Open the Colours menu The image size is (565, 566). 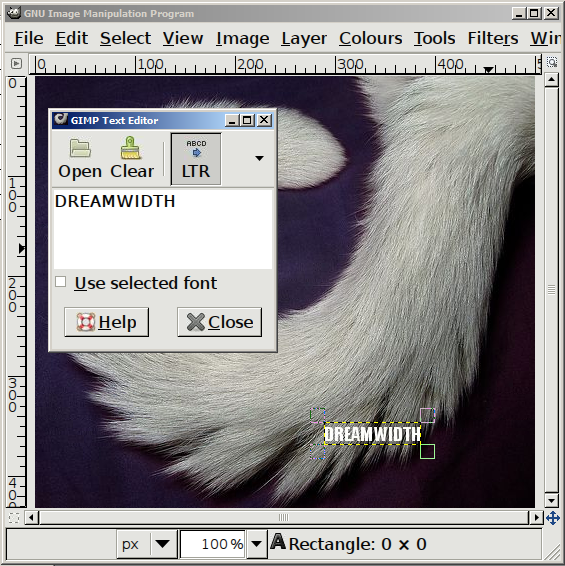coord(370,38)
